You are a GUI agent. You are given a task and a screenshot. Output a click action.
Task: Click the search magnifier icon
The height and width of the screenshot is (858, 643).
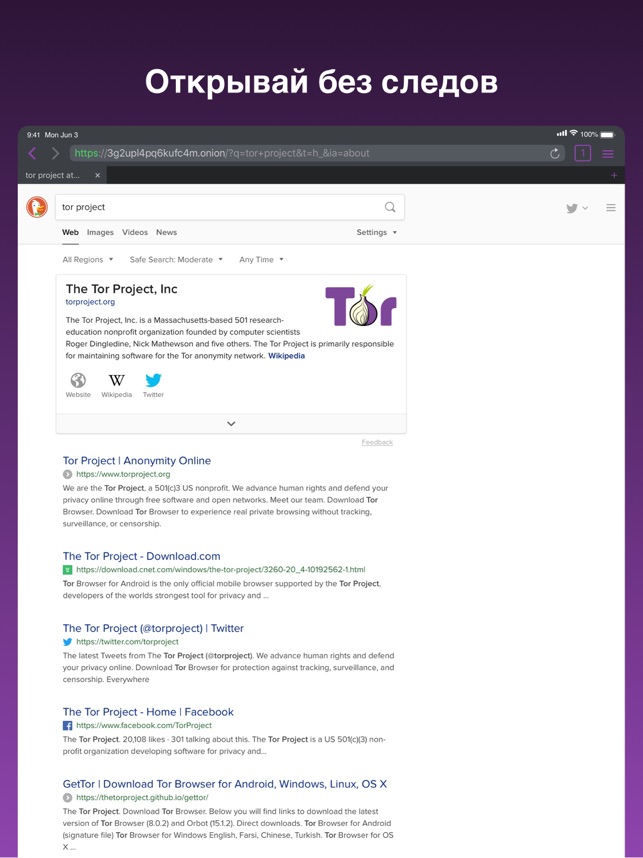(390, 207)
